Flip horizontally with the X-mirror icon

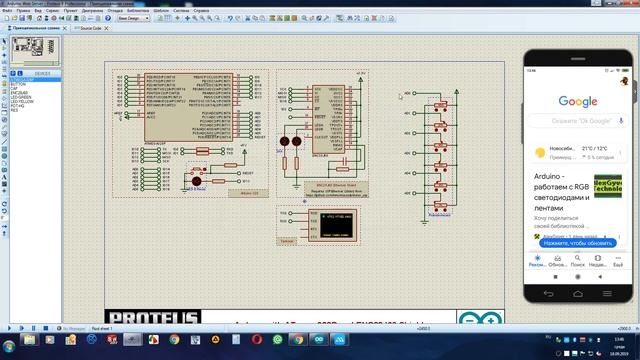click(4, 226)
